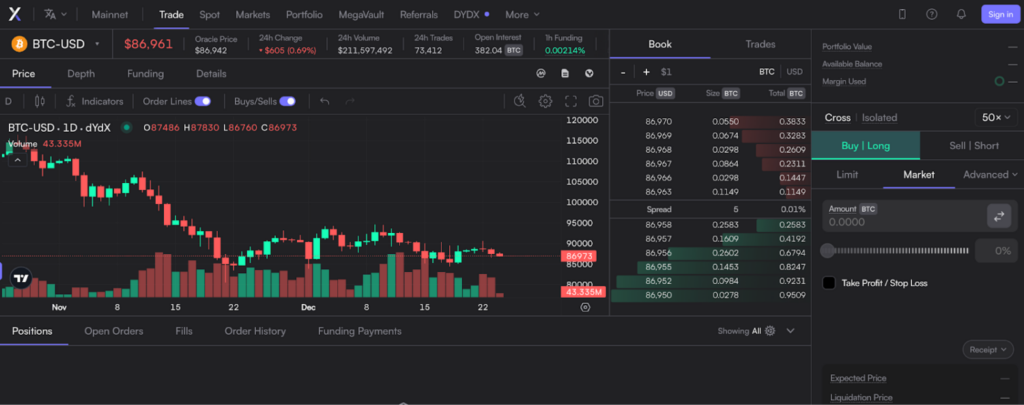1024x405 pixels.
Task: Click the Sign in button
Action: coord(1000,14)
